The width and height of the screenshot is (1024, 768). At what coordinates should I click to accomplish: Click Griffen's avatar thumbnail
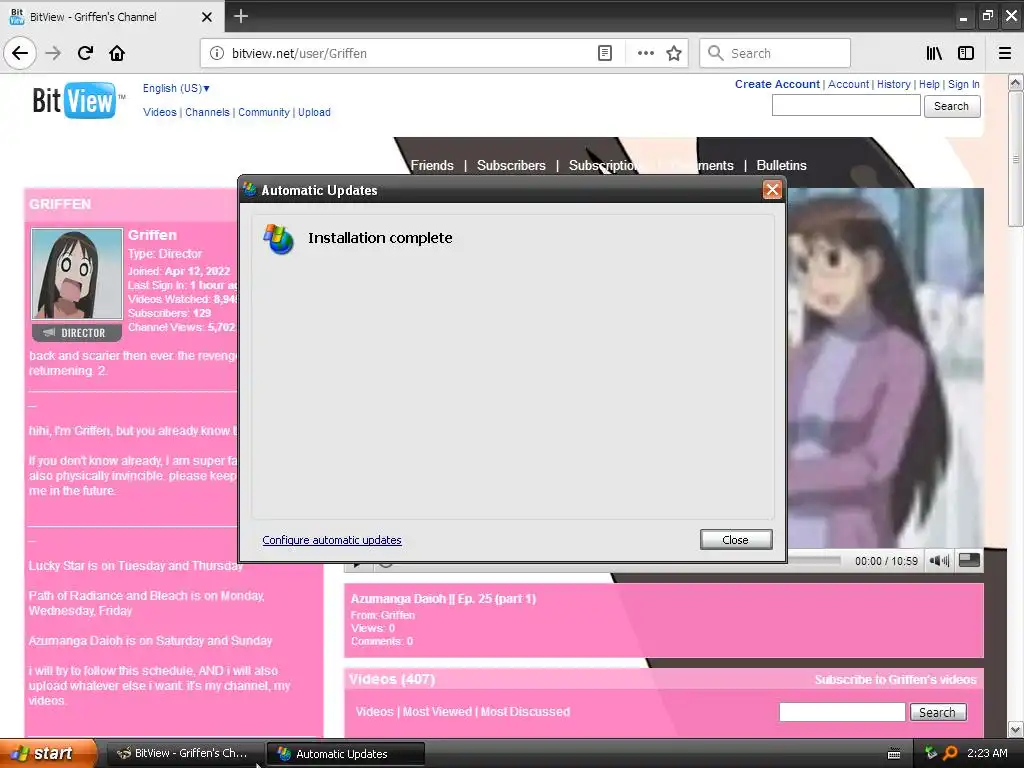(x=77, y=274)
